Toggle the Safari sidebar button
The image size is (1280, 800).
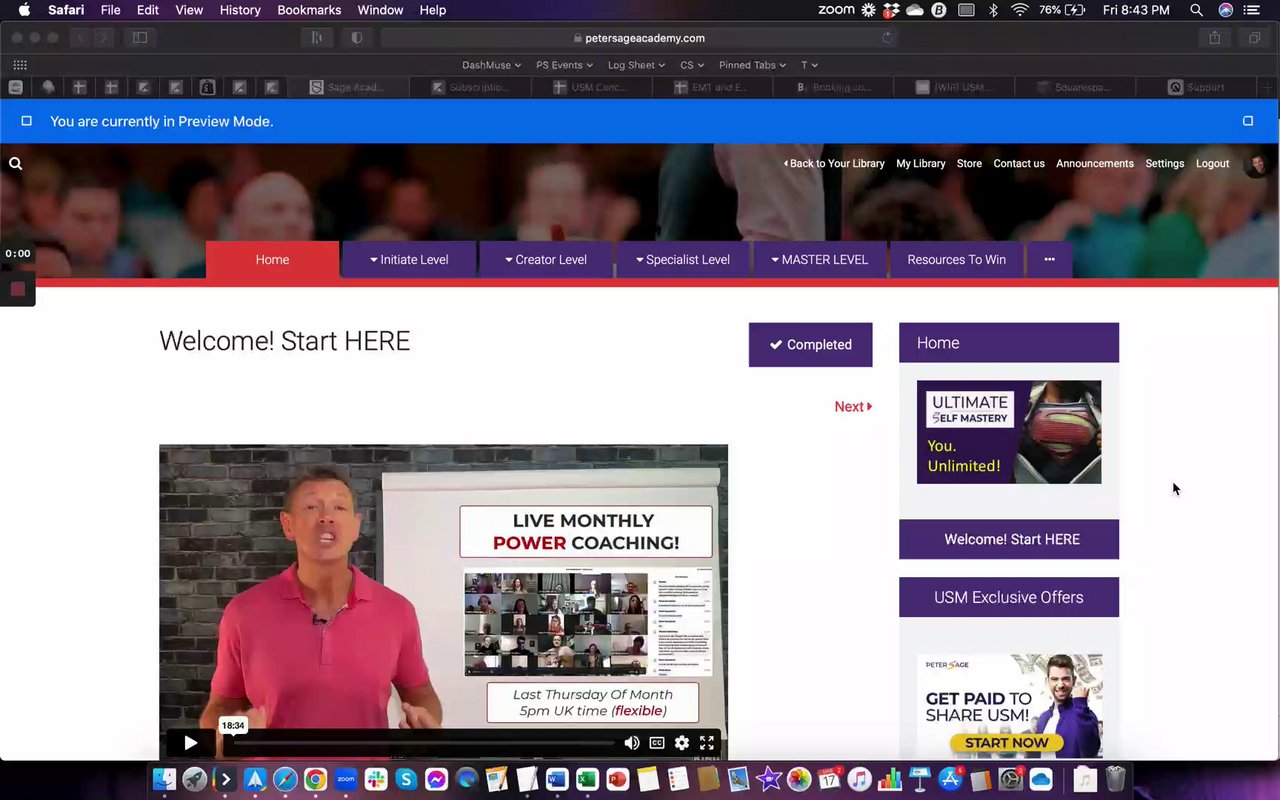(x=140, y=38)
